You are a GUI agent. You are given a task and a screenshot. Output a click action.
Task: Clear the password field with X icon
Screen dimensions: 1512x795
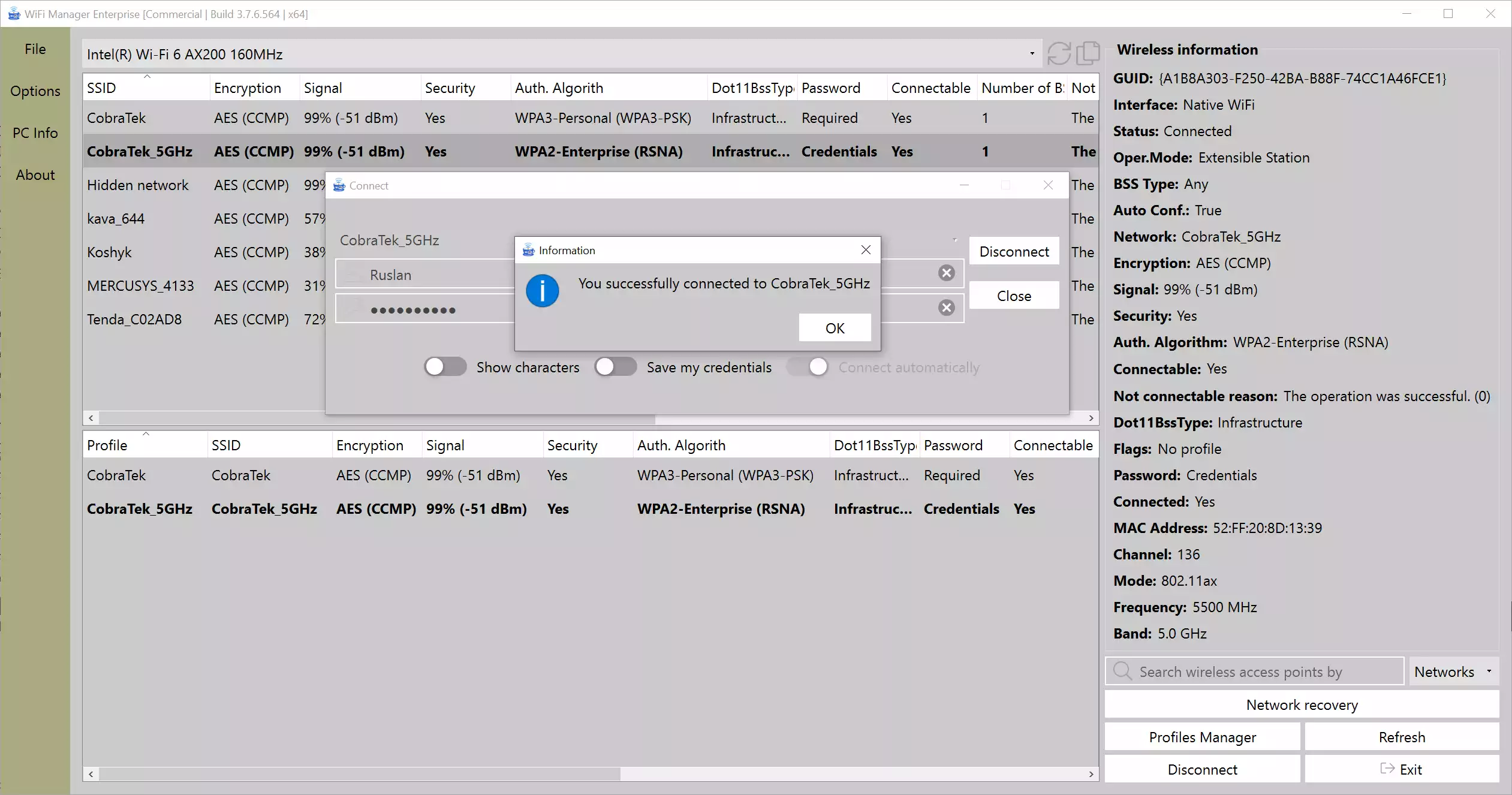pos(947,308)
